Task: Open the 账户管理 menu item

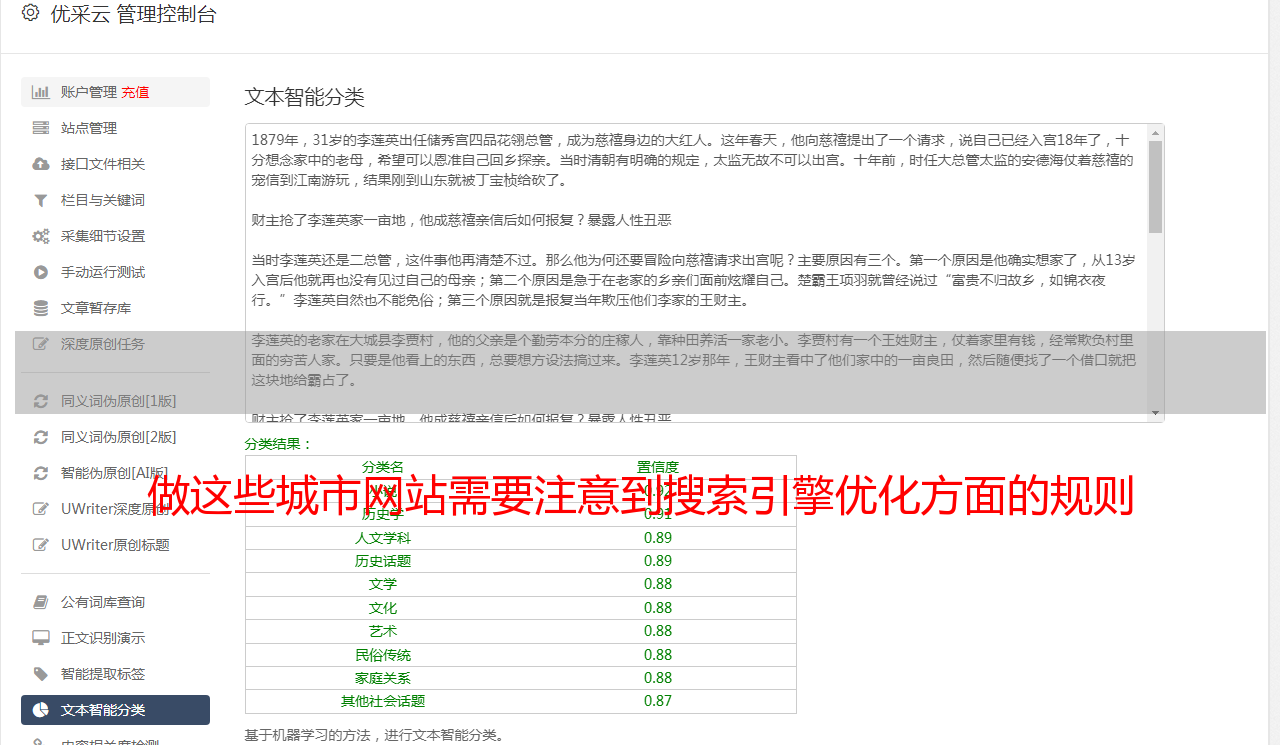Action: pyautogui.click(x=115, y=92)
